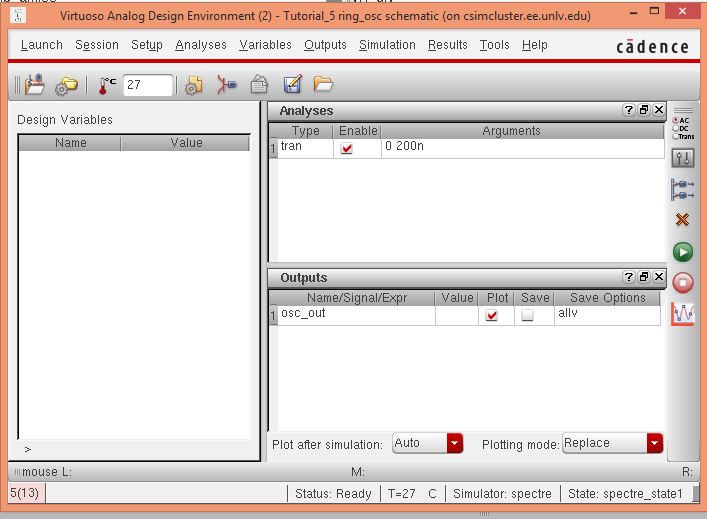Viewport: 707px width, 519px height.
Task: Open the Results menu
Action: [447, 45]
